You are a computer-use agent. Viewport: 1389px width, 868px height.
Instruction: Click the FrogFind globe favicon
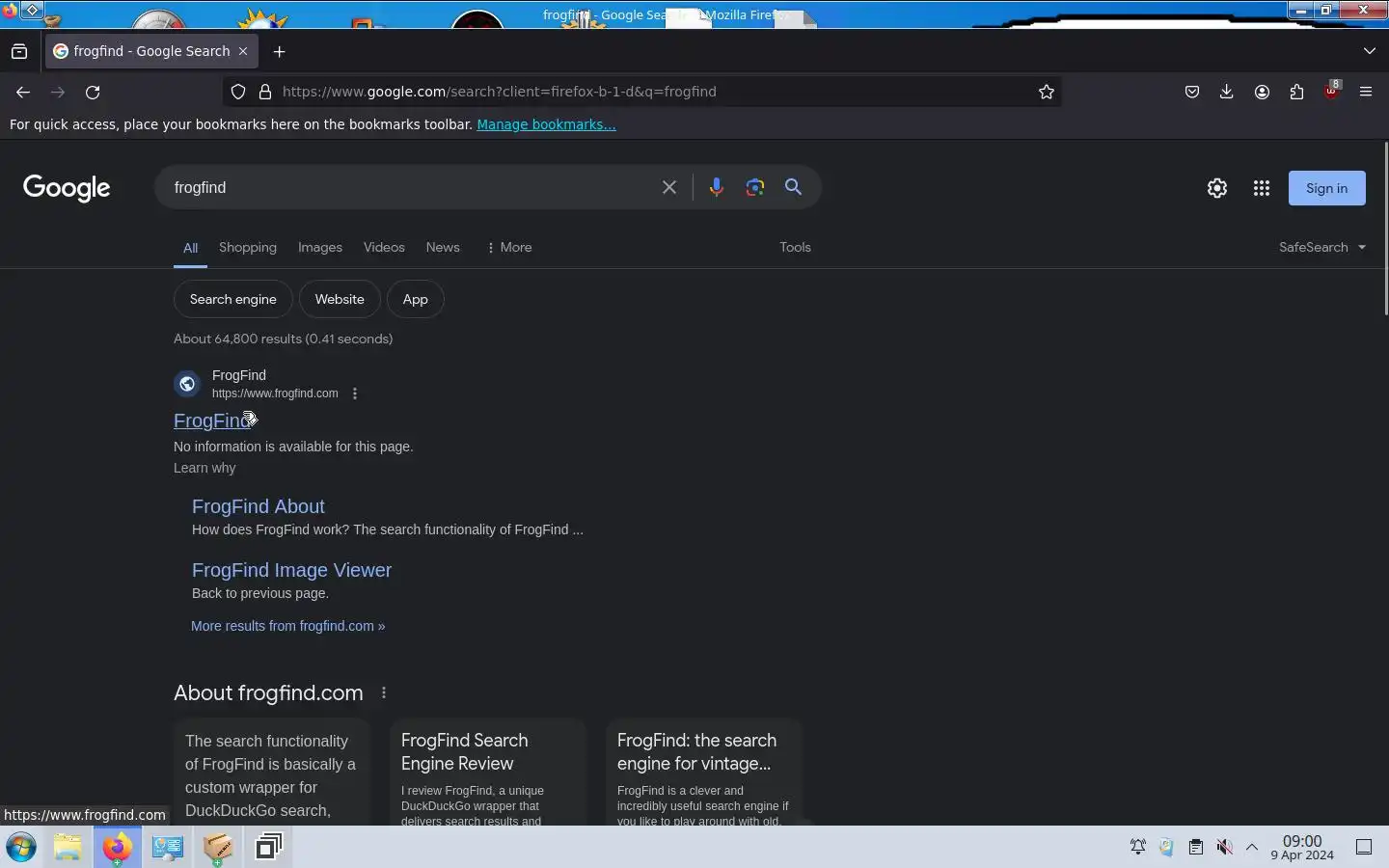point(187,384)
